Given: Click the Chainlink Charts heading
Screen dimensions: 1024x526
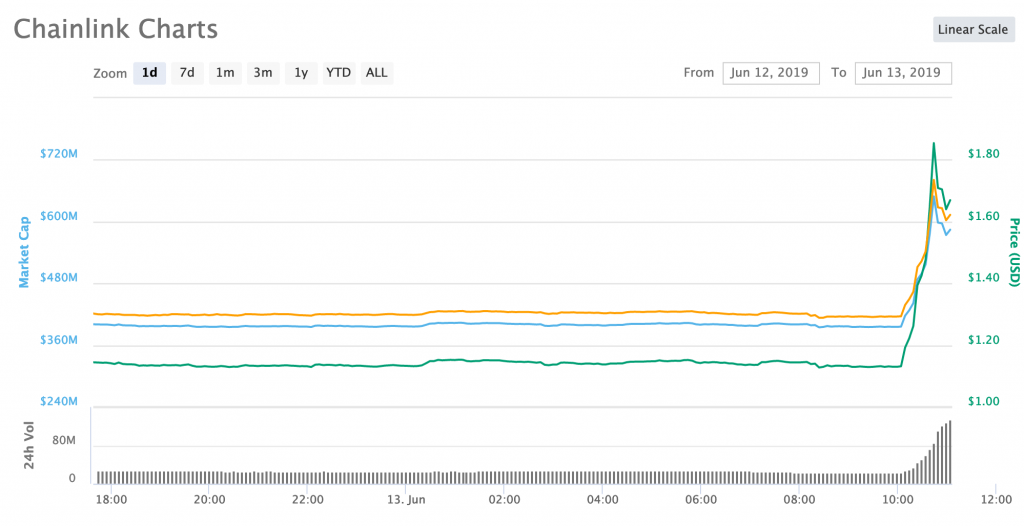Looking at the screenshot, I should coord(115,29).
